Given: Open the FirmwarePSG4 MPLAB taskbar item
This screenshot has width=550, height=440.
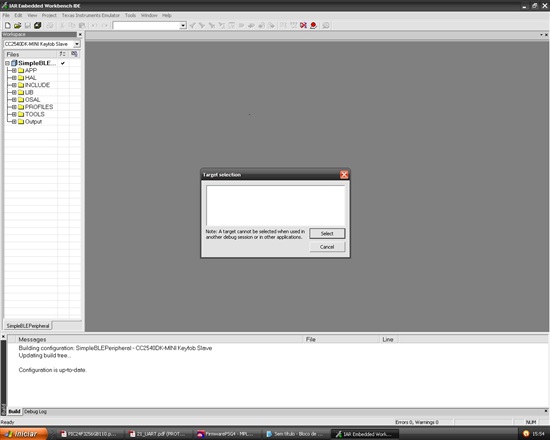Looking at the screenshot, I should tap(226, 434).
